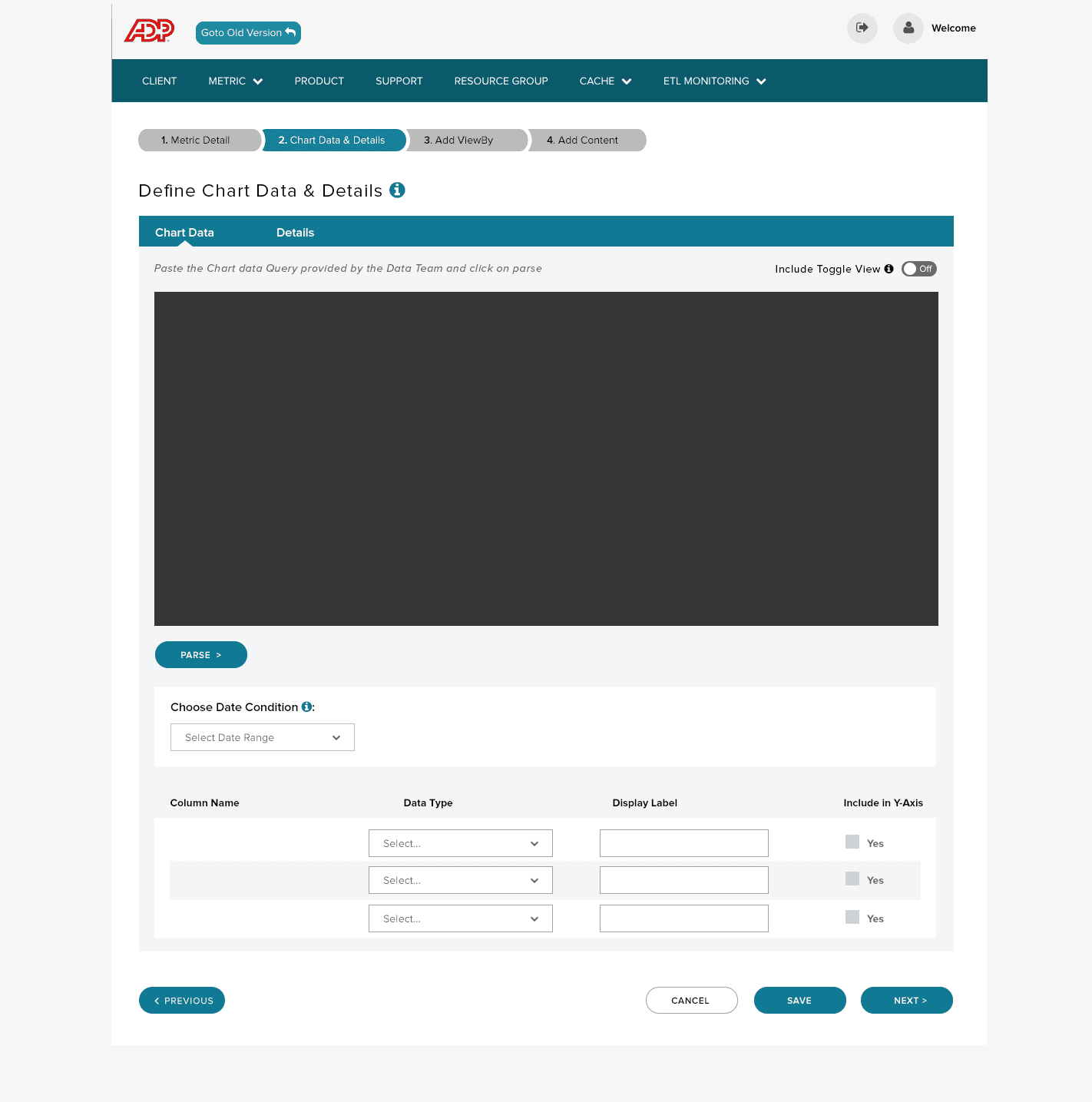Click the chart data query text area
The height and width of the screenshot is (1102, 1092).
point(546,458)
